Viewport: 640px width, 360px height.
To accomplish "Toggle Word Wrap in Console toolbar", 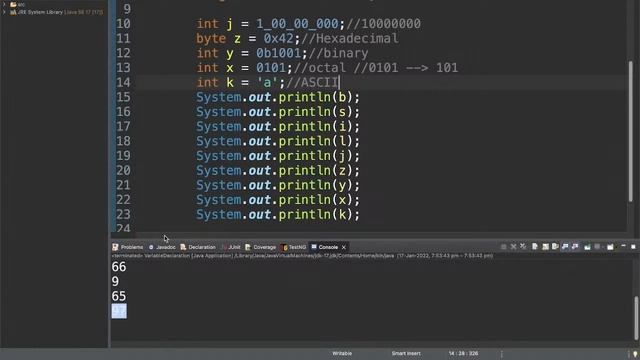I will point(555,247).
